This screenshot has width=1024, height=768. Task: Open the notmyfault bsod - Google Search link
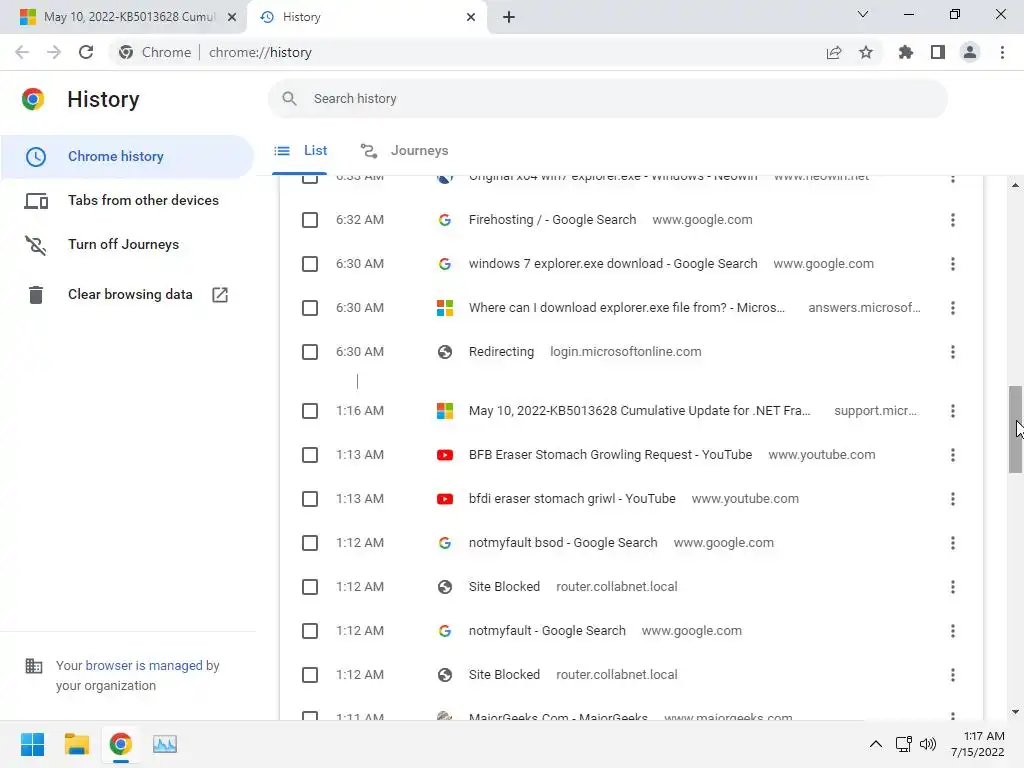click(563, 543)
